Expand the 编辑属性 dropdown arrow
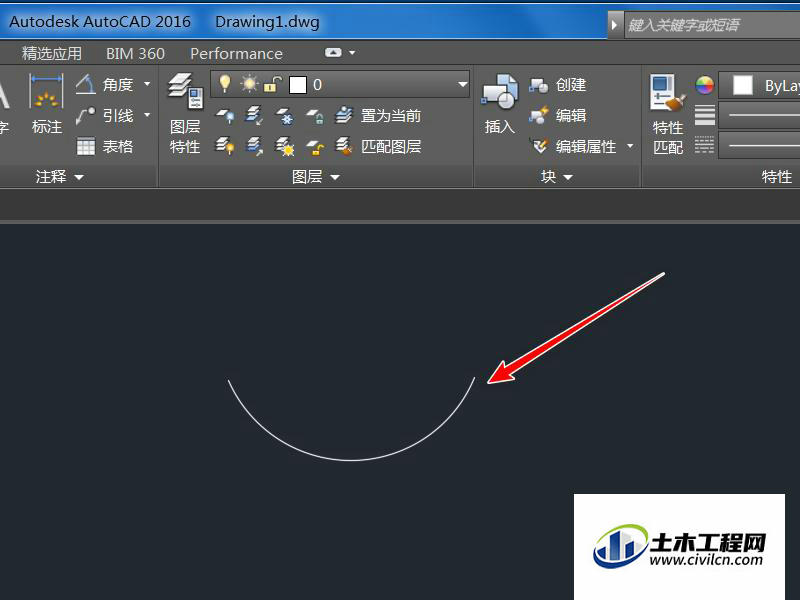Screen dimensions: 800x600 point(630,146)
